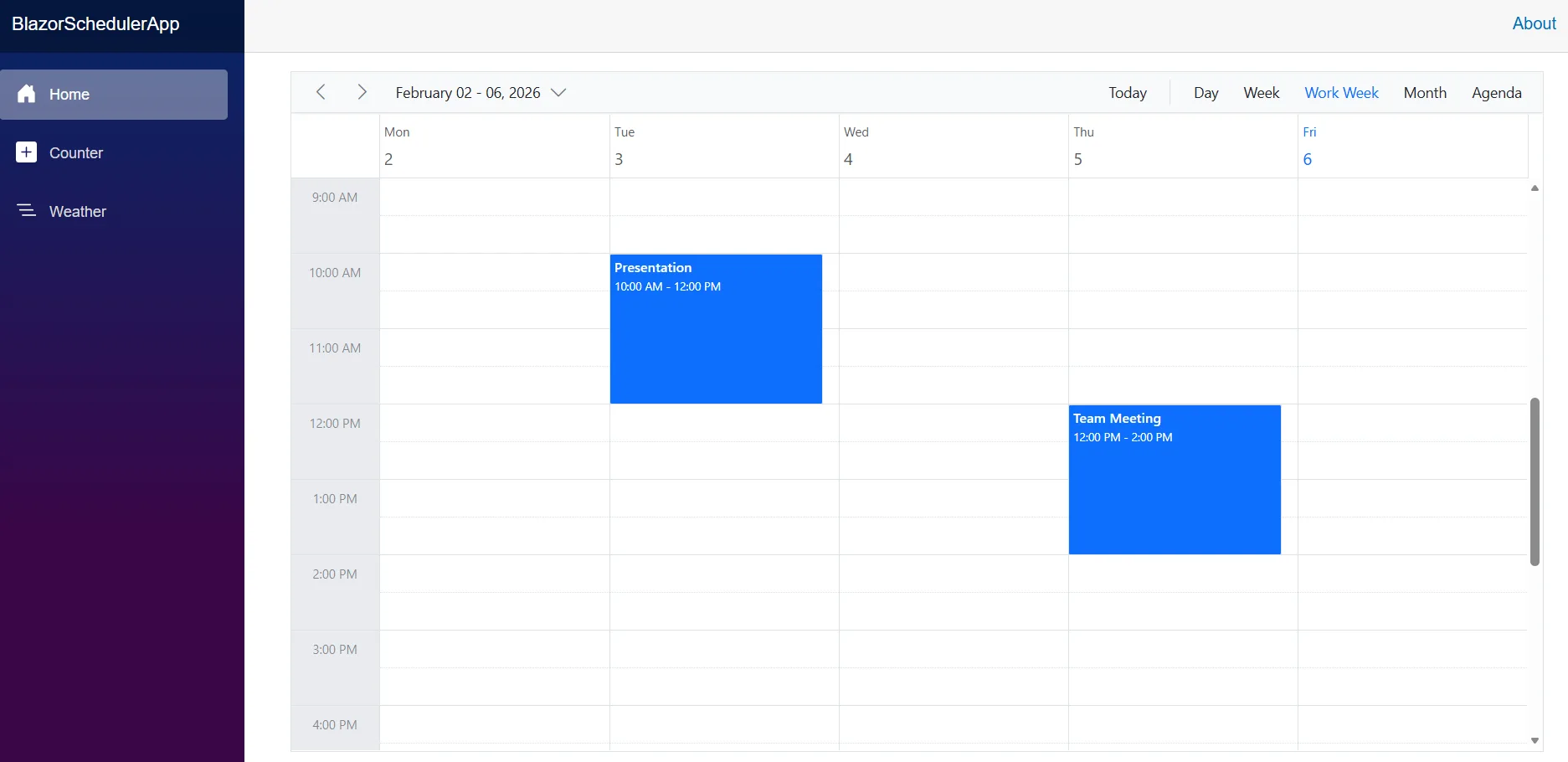Viewport: 1568px width, 762px height.
Task: Click "10:00 AM - 12:00 PM" event time text
Action: [667, 286]
